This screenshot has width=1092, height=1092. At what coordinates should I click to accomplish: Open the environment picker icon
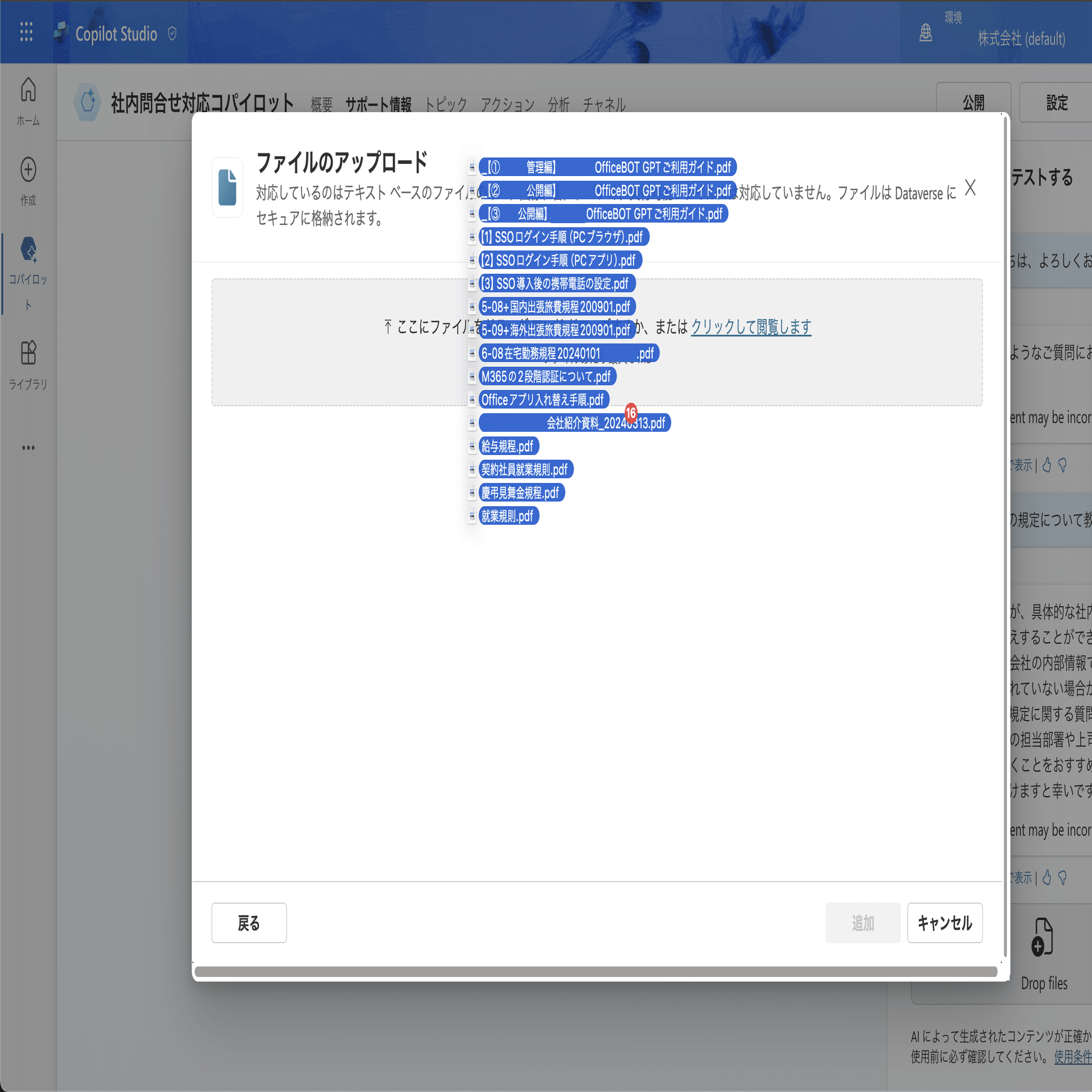[x=926, y=33]
